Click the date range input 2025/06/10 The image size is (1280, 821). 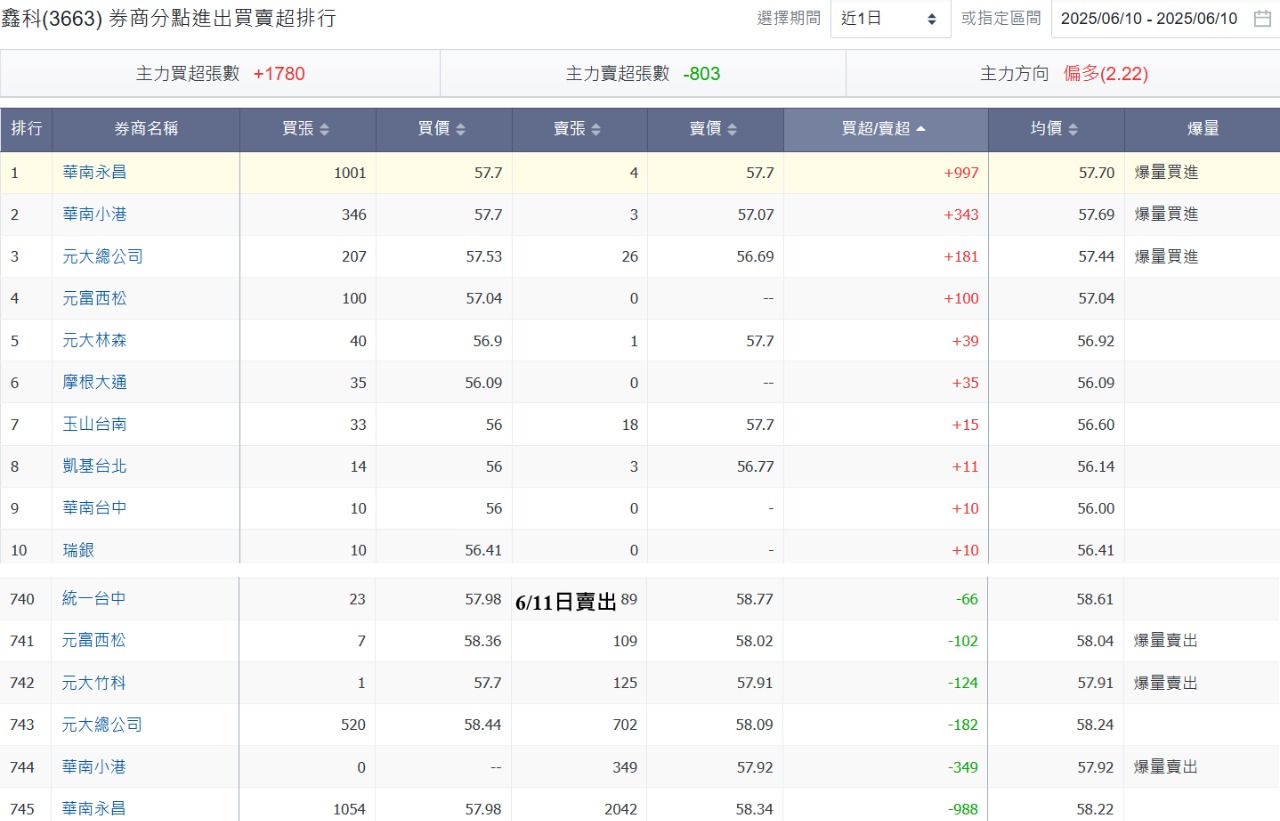tap(1148, 19)
